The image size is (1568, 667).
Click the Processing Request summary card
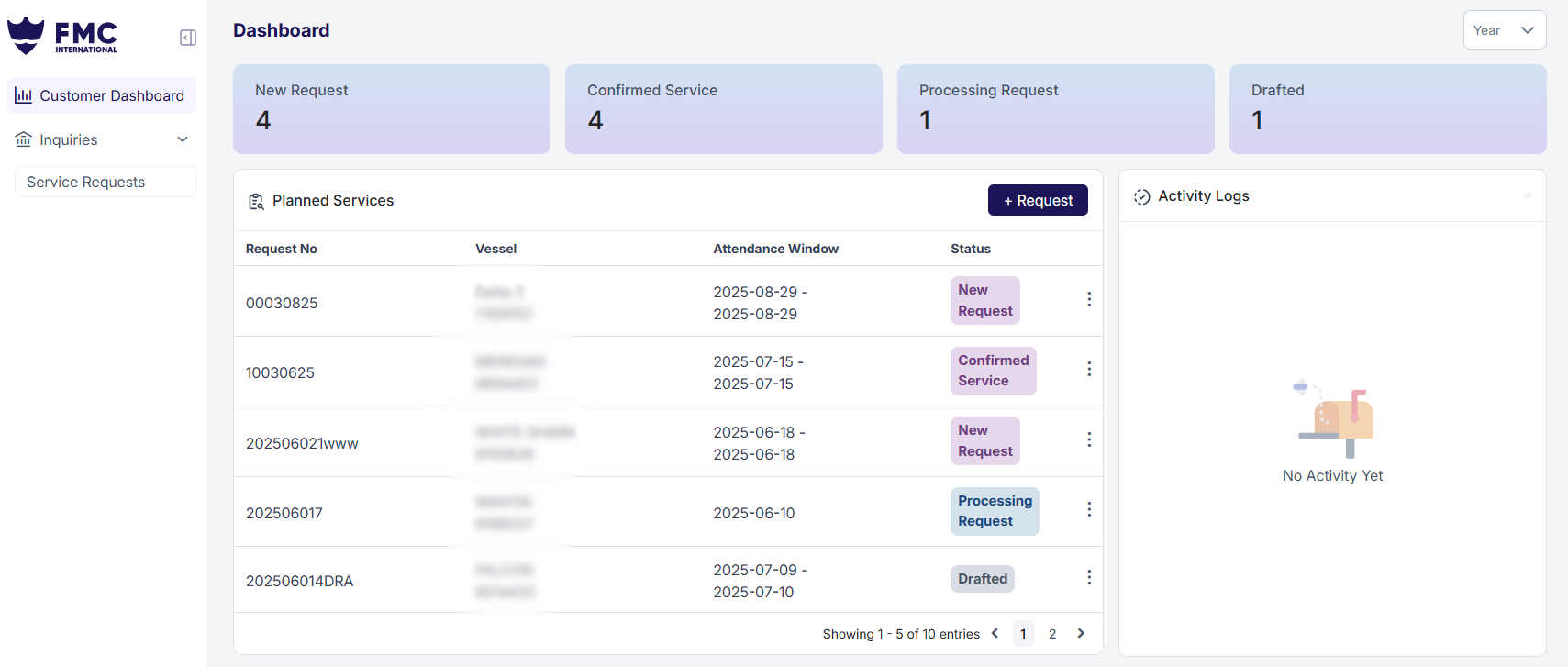[1056, 109]
